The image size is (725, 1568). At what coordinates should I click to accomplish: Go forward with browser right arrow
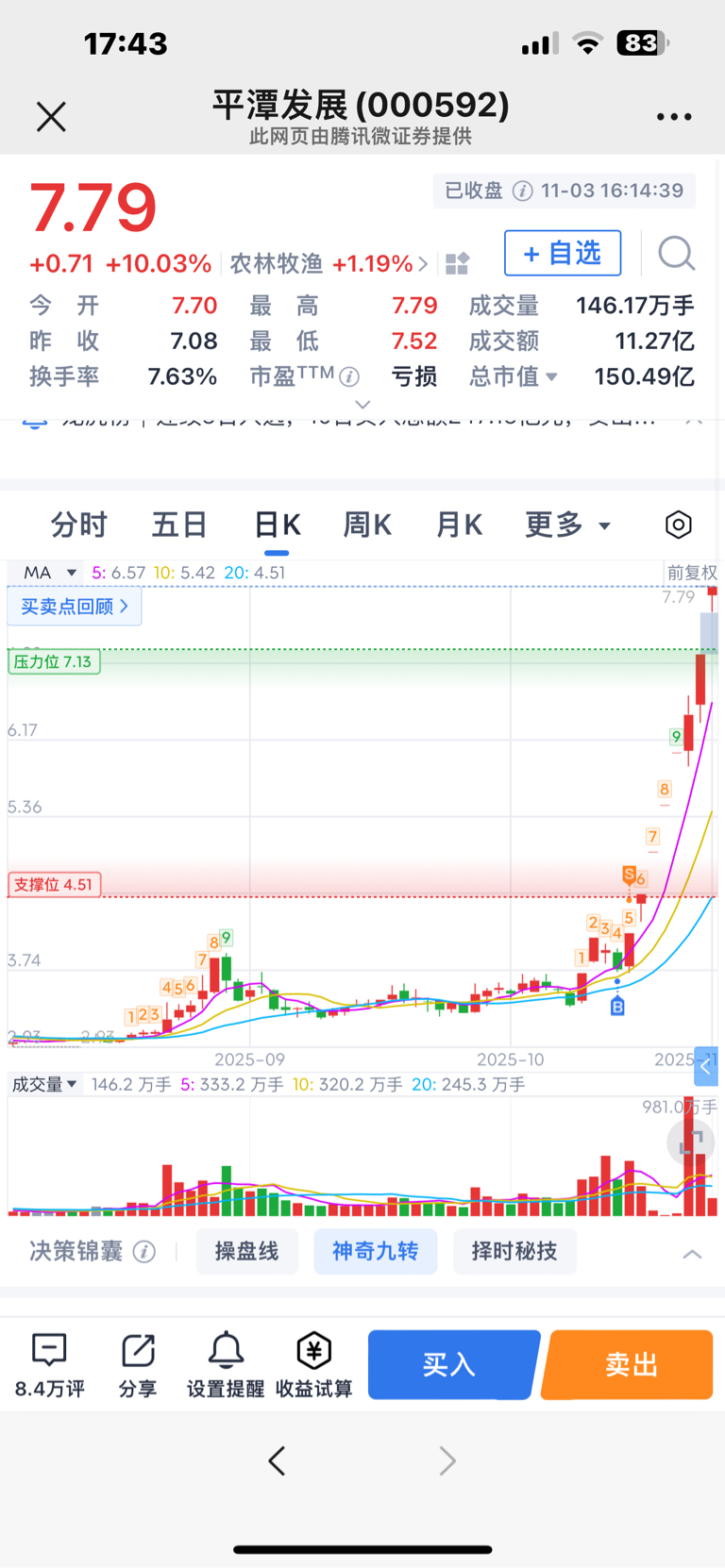[x=447, y=1460]
